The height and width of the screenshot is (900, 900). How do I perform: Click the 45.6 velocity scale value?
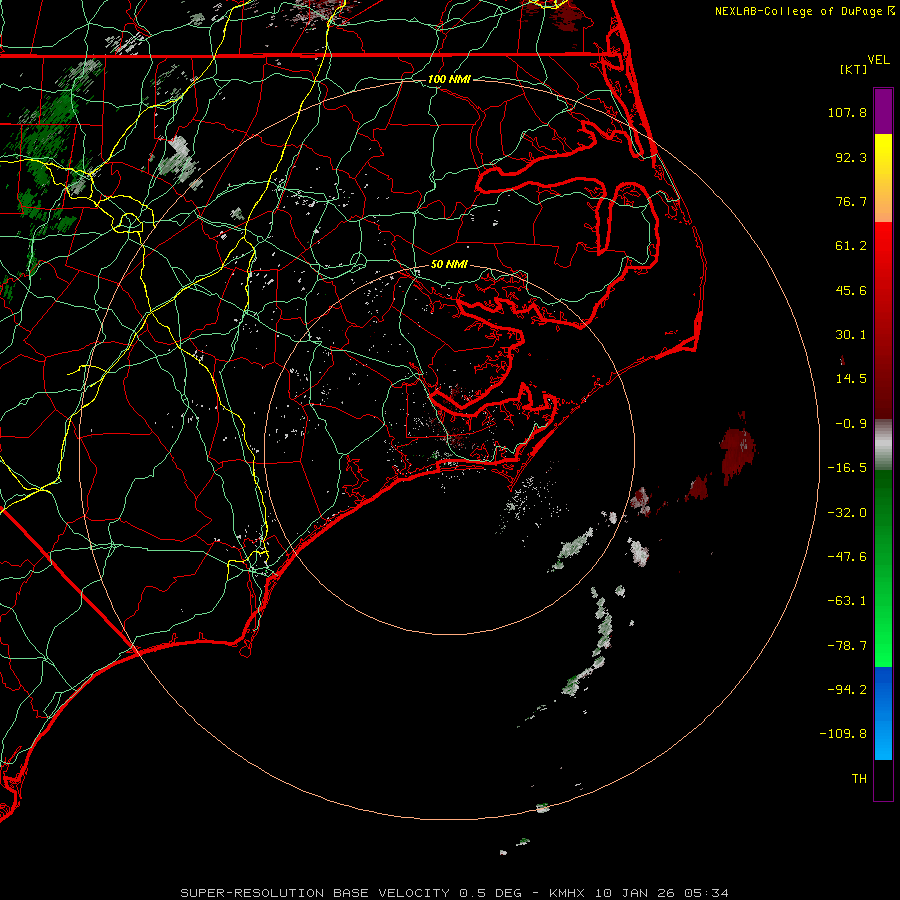pyautogui.click(x=851, y=290)
